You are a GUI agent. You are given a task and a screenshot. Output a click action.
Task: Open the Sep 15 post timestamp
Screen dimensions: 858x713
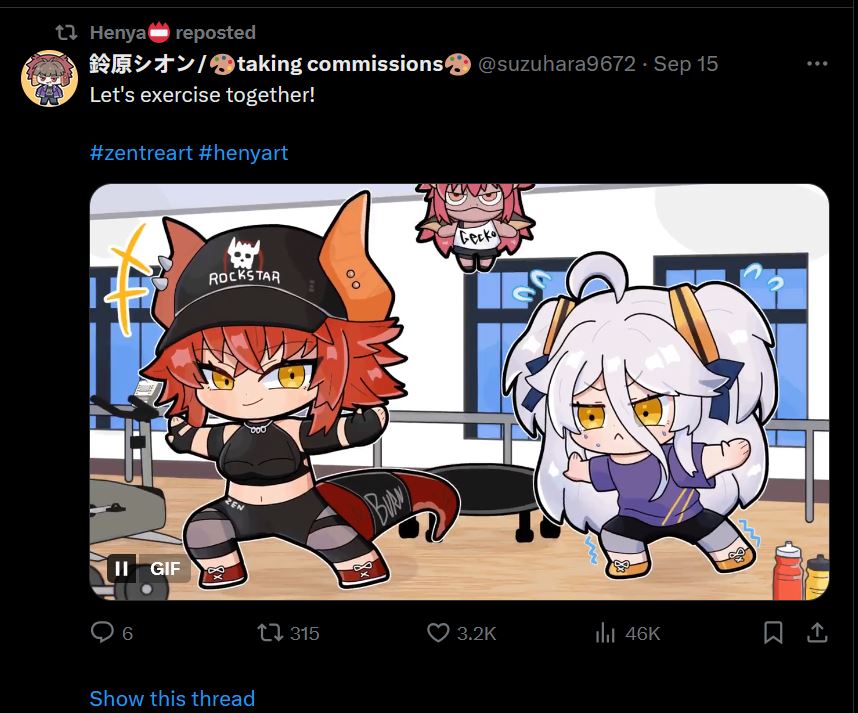[x=686, y=64]
